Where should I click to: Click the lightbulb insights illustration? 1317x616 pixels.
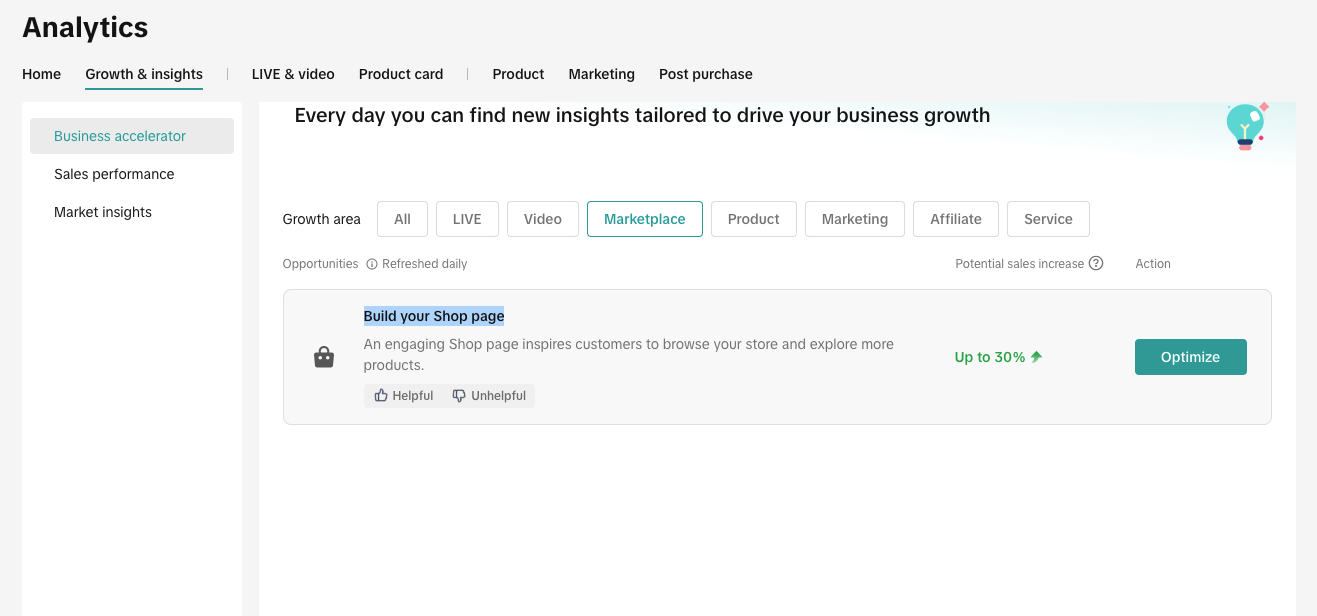pos(1245,127)
